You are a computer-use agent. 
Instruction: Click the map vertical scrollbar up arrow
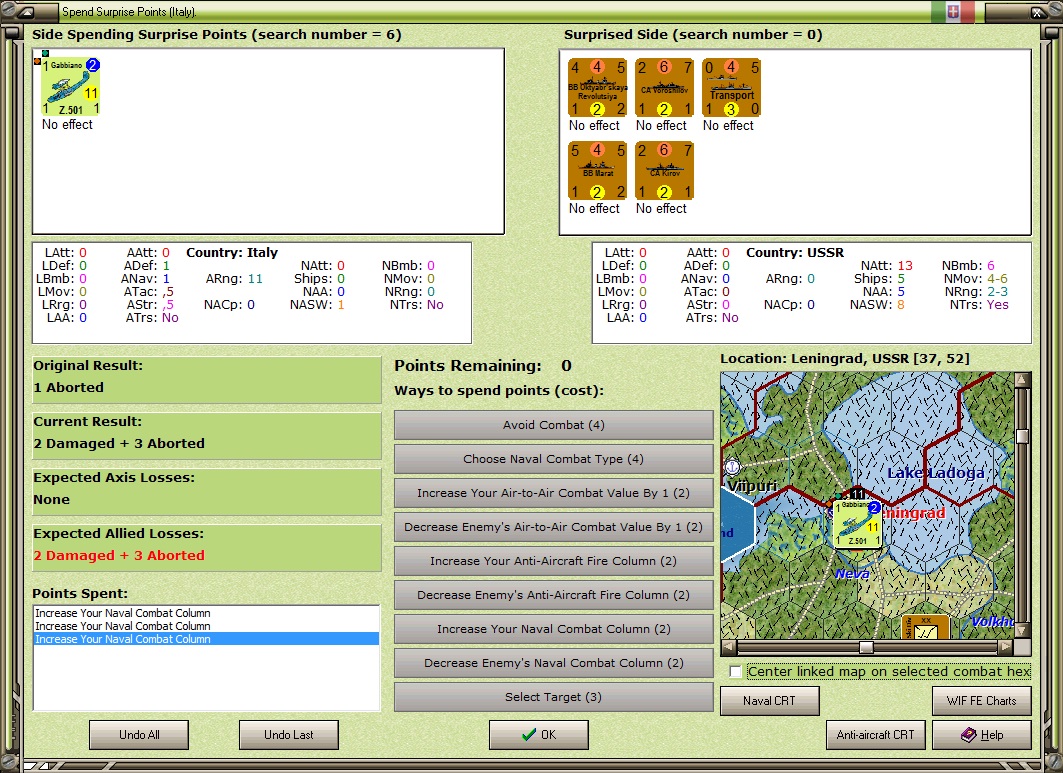pyautogui.click(x=1022, y=380)
